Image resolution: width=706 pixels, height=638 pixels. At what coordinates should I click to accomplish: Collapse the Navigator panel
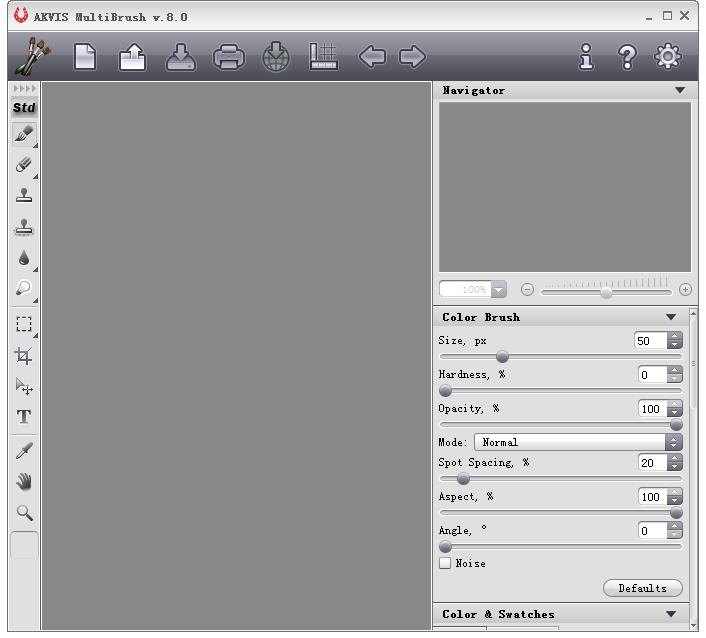point(680,90)
